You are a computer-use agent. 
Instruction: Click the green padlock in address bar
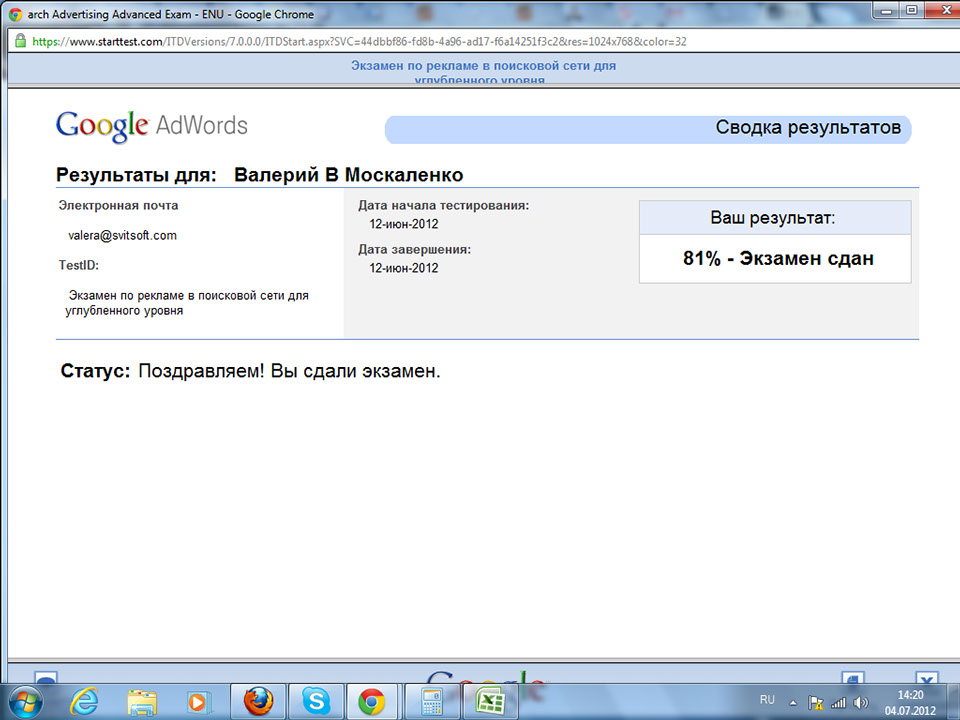[20, 41]
